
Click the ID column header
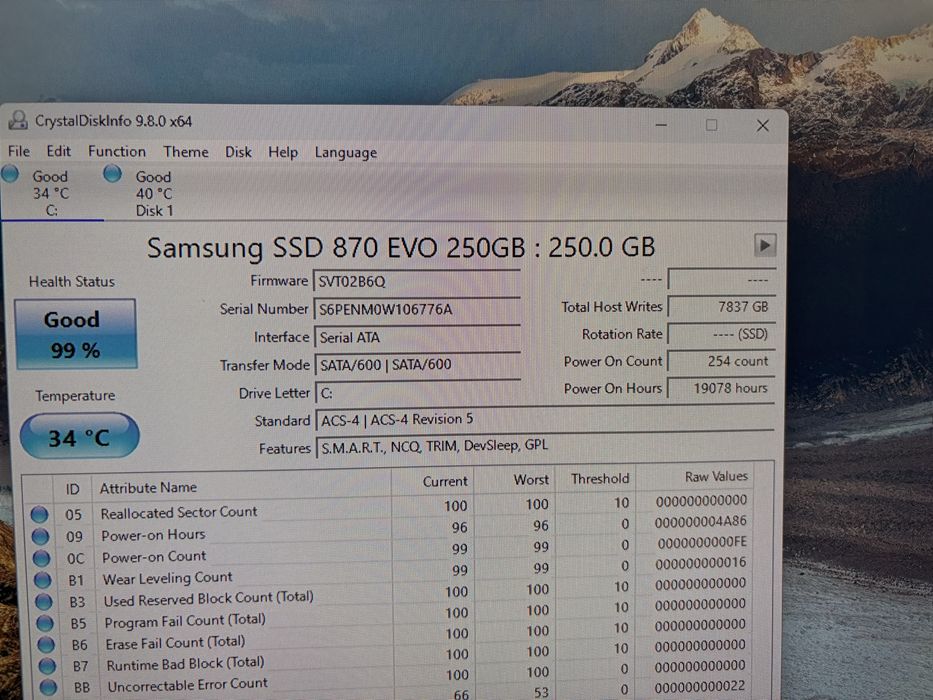(72, 489)
